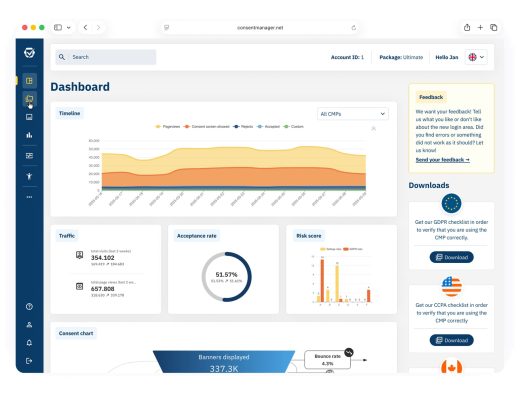Screen dimensions: 520x397
Task: Click the Package: Ultimate label
Action: pyautogui.click(x=401, y=57)
